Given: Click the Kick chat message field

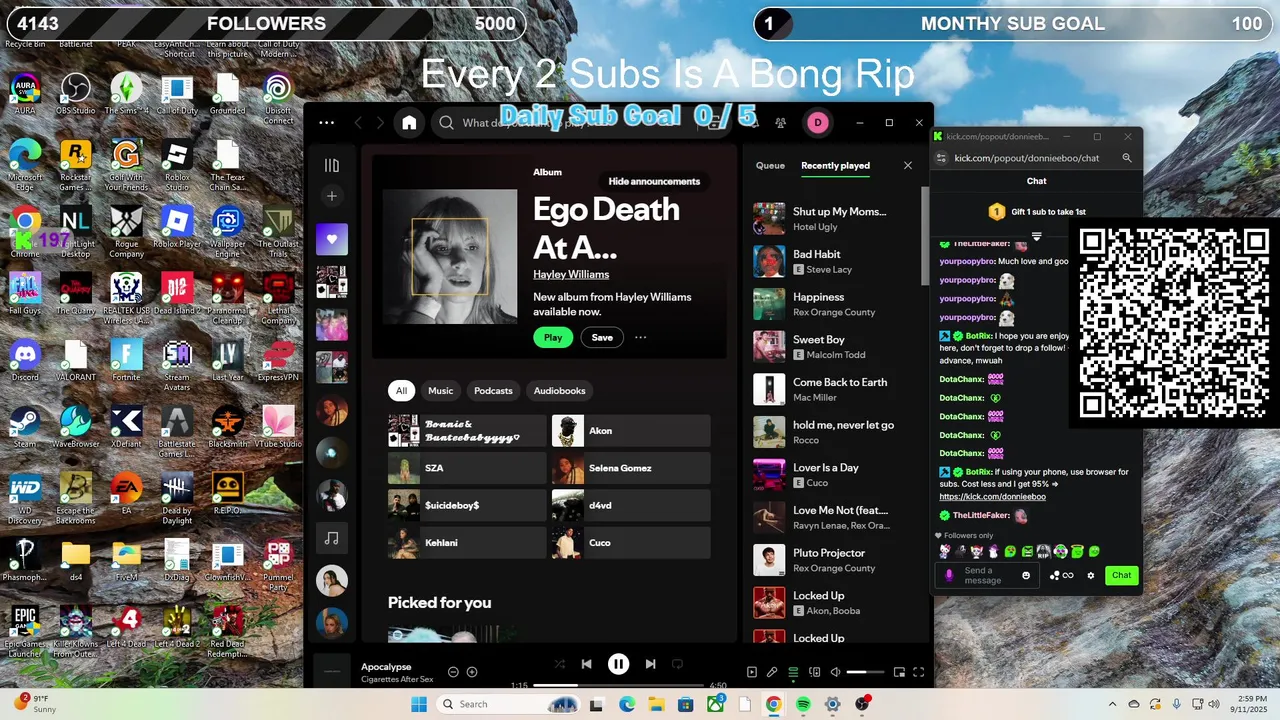Looking at the screenshot, I should point(987,576).
